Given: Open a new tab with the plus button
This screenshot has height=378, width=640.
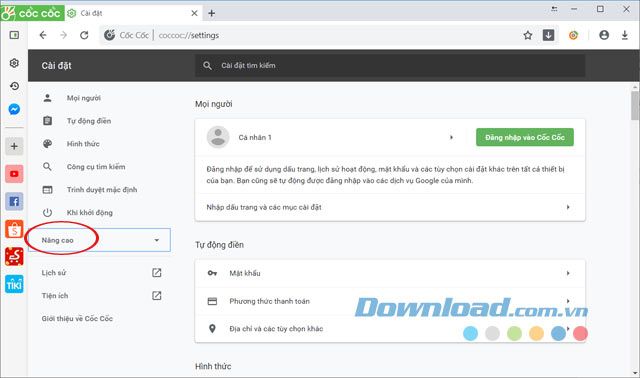Looking at the screenshot, I should [x=211, y=13].
